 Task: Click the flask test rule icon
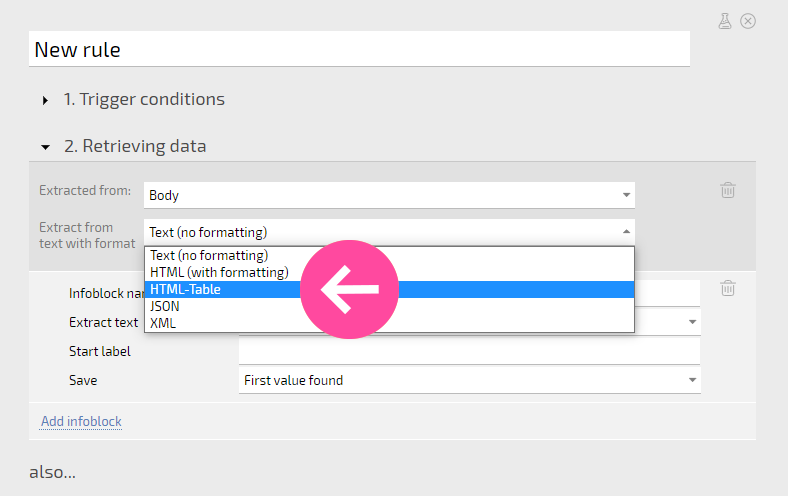725,21
